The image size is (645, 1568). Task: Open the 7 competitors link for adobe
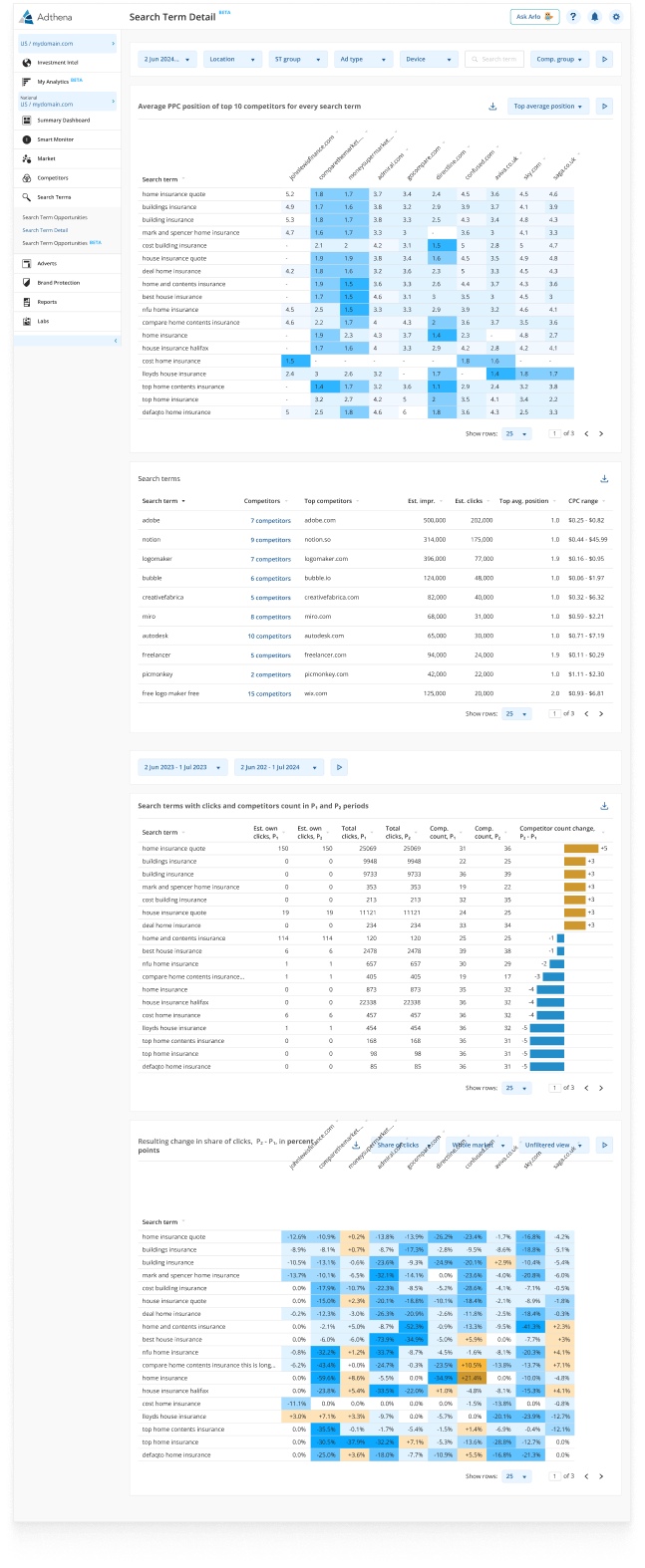(270, 521)
